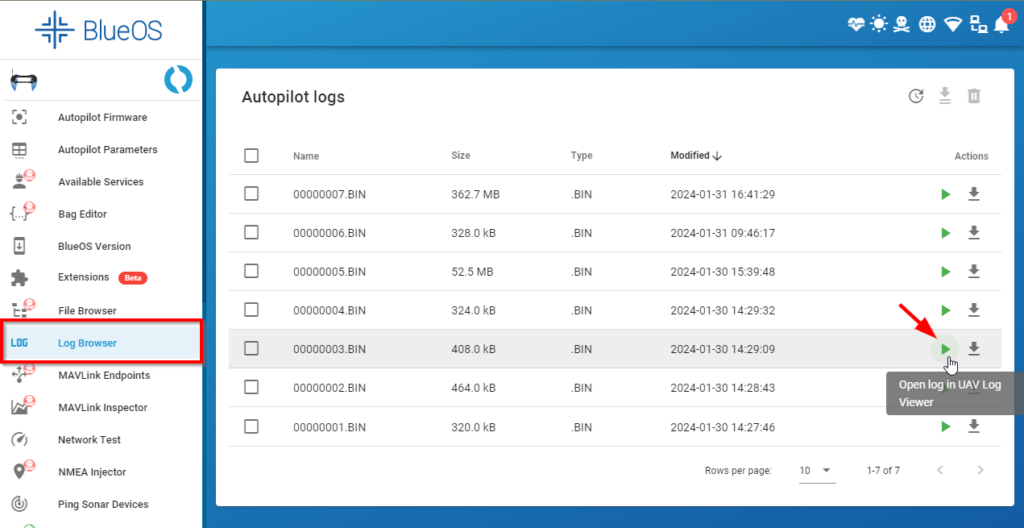The image size is (1024, 528).
Task: Download the 00000004.BIN log file
Action: (x=974, y=310)
